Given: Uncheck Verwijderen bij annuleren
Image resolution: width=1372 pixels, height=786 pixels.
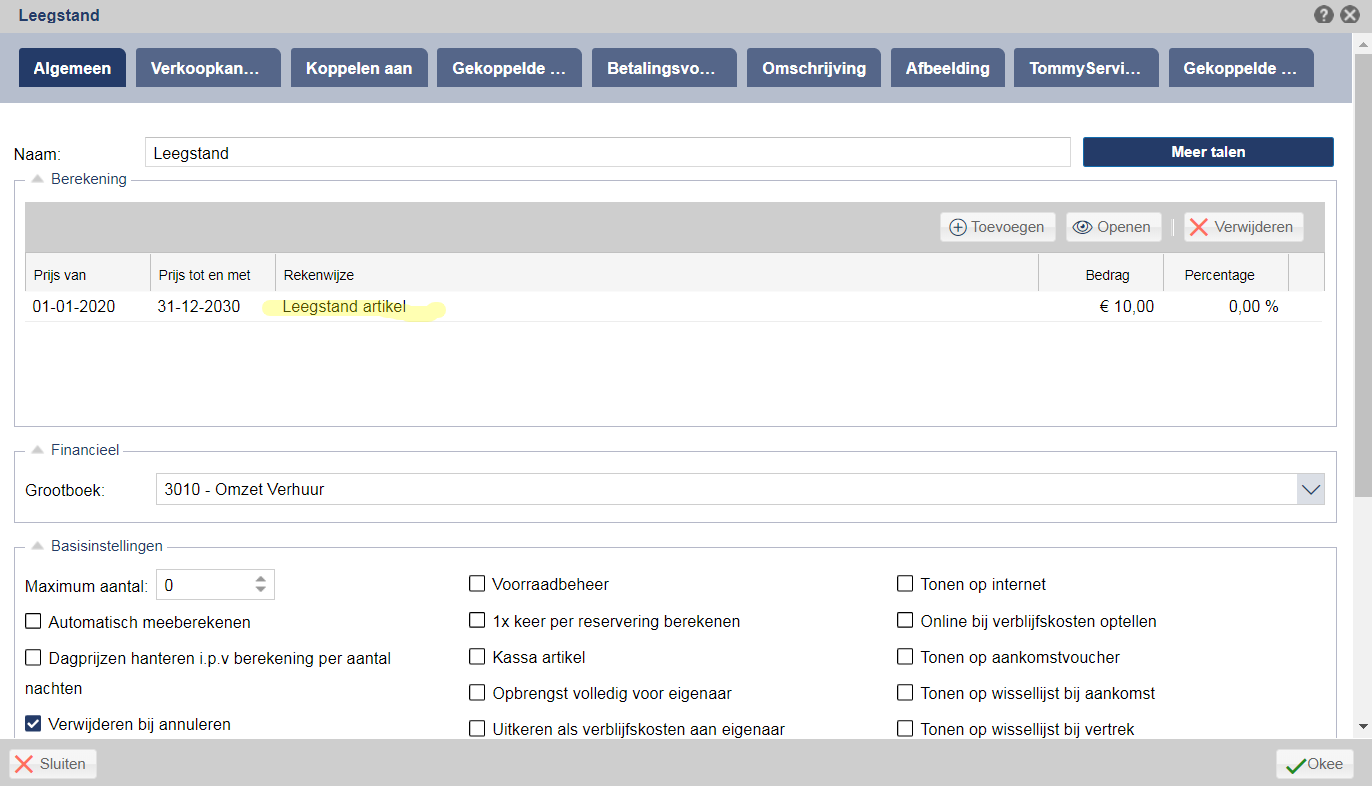Looking at the screenshot, I should point(33,724).
